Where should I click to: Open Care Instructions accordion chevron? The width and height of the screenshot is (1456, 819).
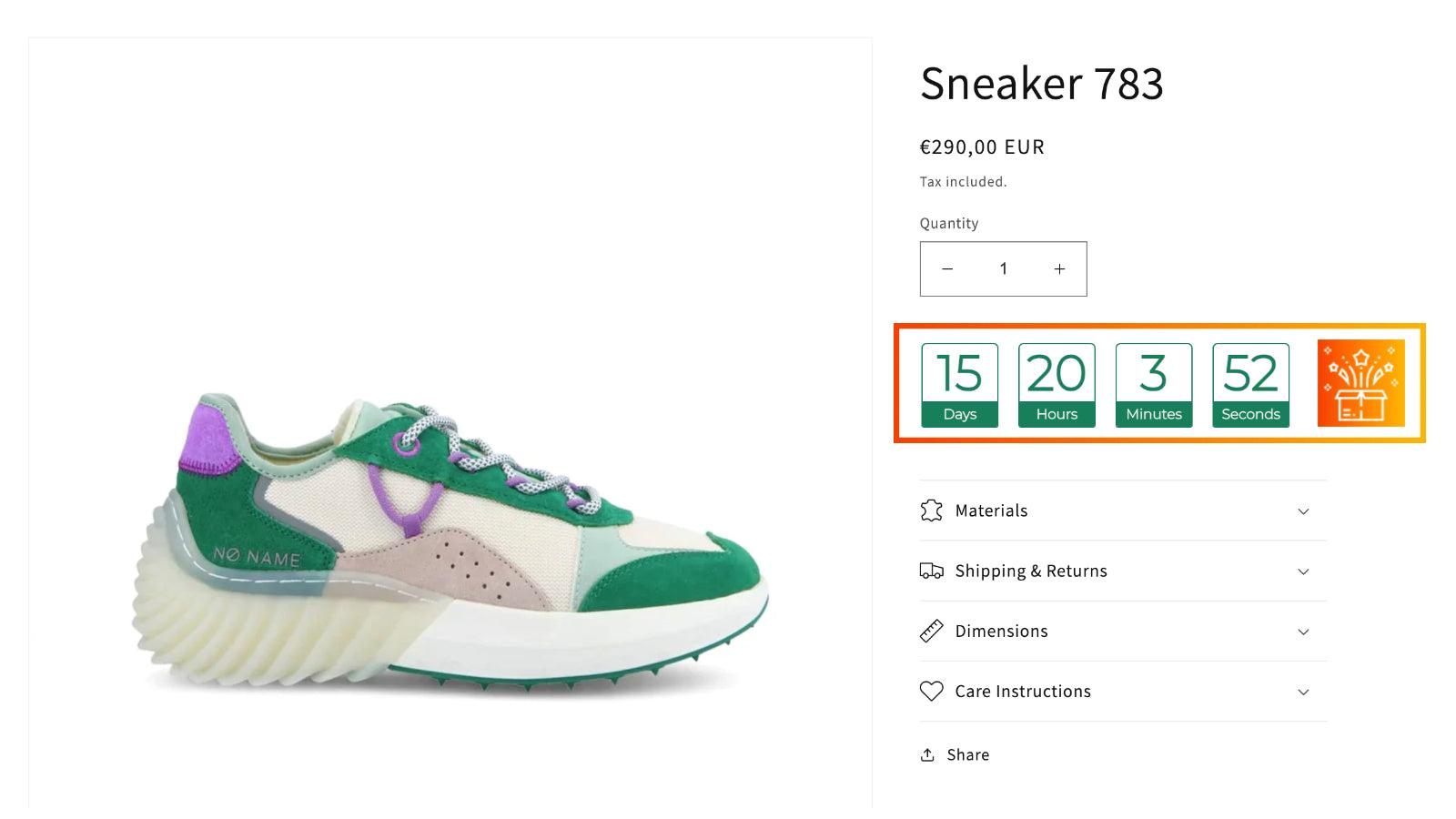(x=1303, y=692)
